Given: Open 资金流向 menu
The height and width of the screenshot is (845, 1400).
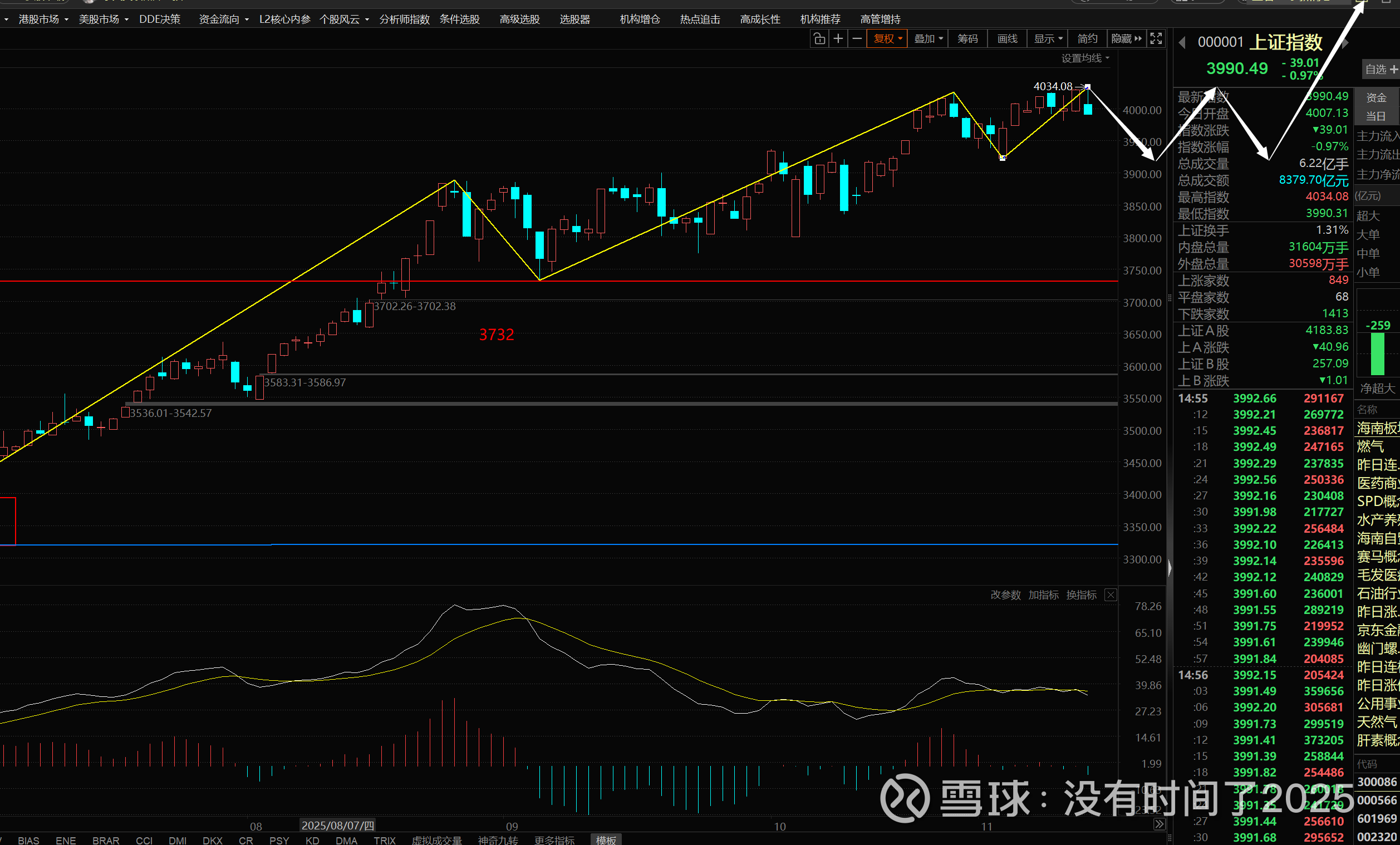Looking at the screenshot, I should (223, 19).
